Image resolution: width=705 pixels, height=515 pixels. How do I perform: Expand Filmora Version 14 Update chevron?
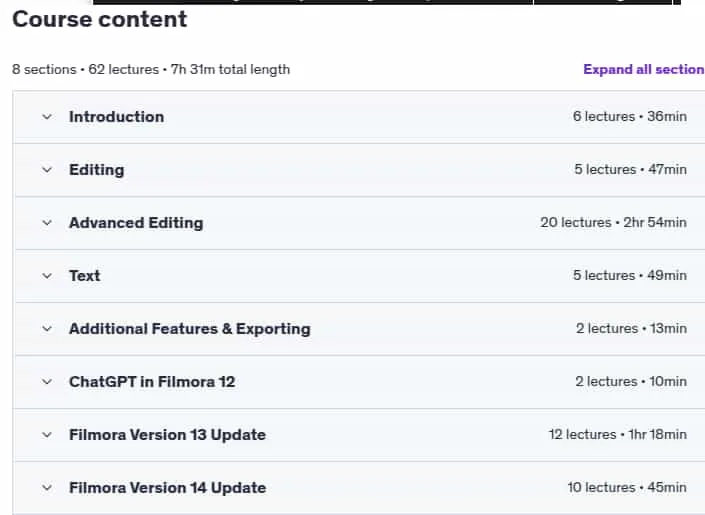tap(47, 488)
